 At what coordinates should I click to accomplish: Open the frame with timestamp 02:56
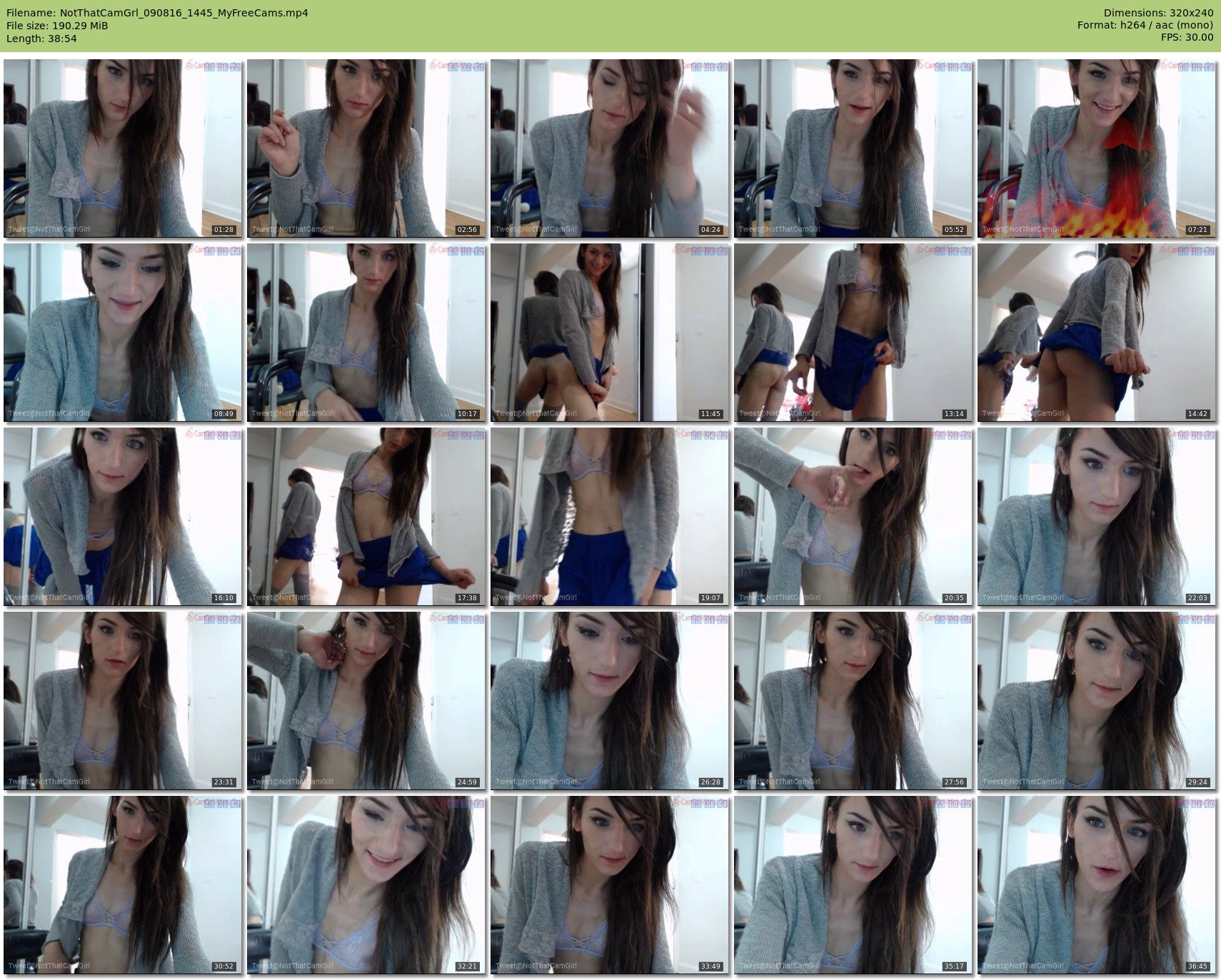[x=366, y=148]
